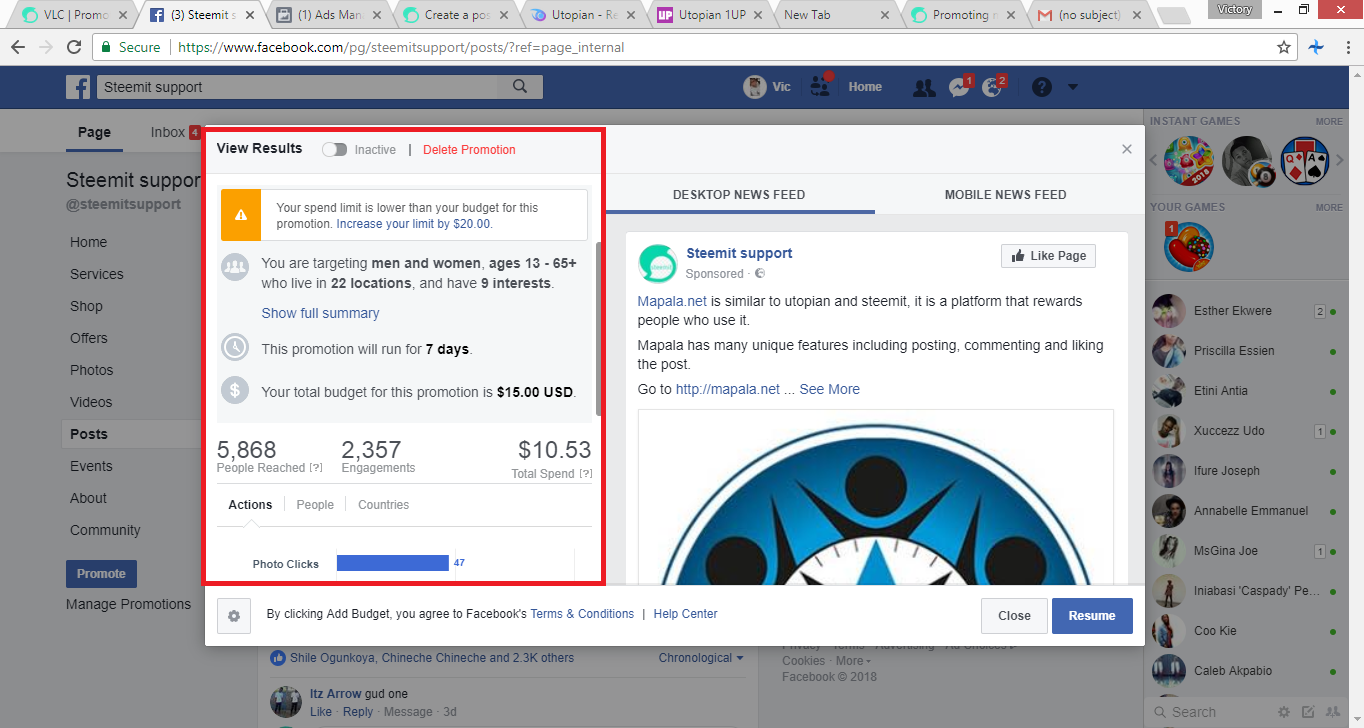Image resolution: width=1364 pixels, height=728 pixels.
Task: Click the Close button in dialog
Action: click(x=1014, y=616)
